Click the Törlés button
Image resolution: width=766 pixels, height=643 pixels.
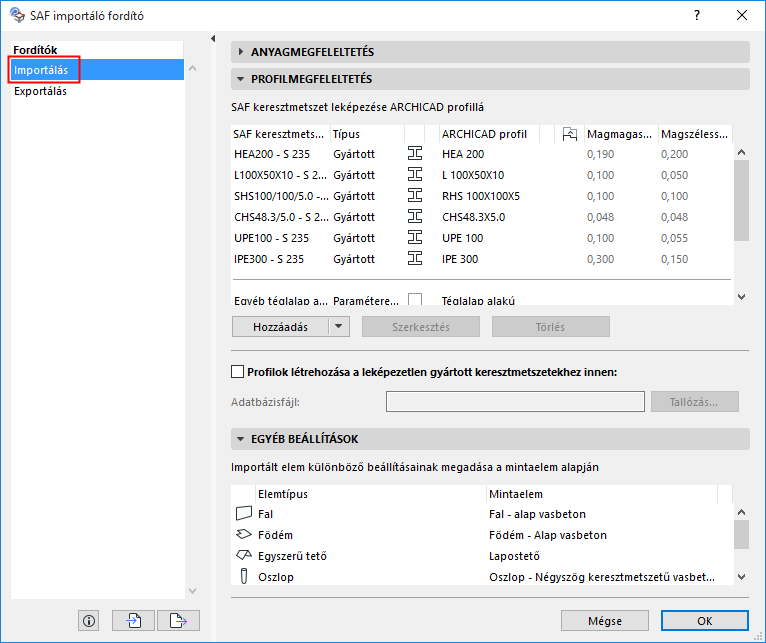point(551,326)
